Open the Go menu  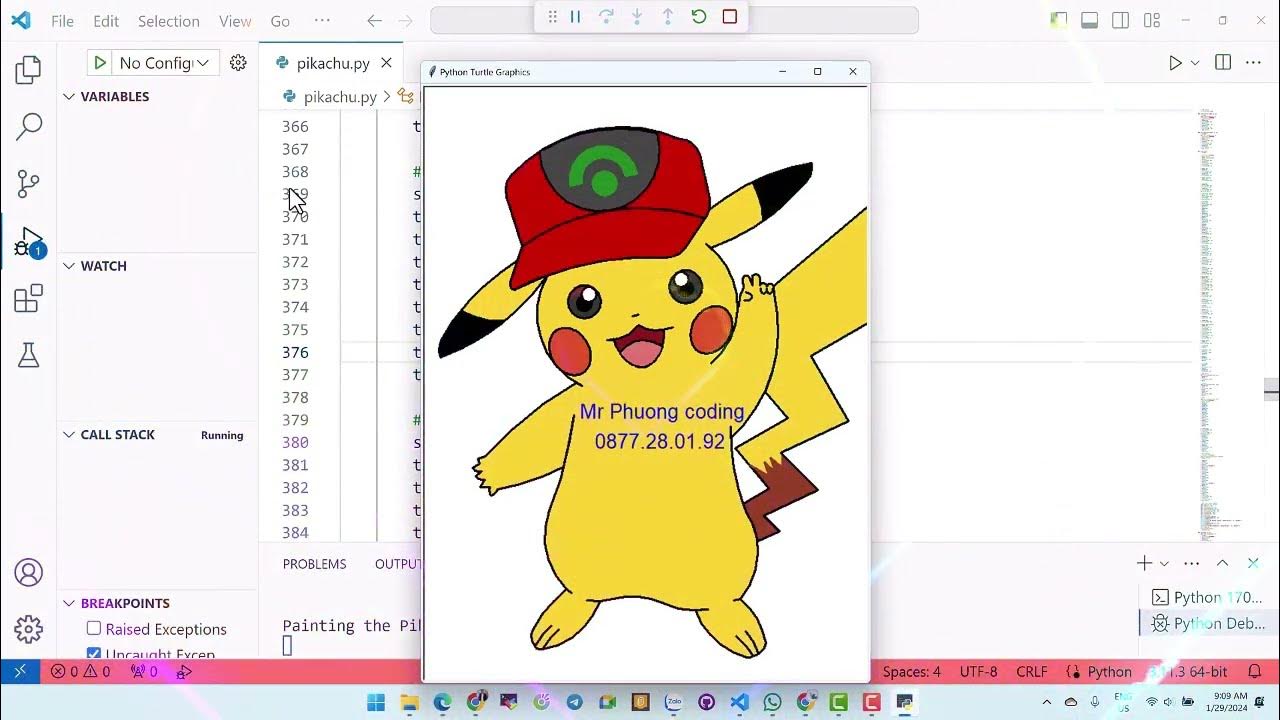coord(280,21)
